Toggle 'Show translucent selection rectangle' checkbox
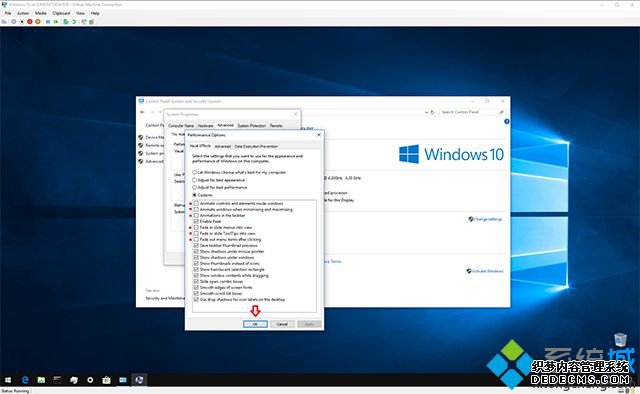The height and width of the screenshot is (394, 640). pyautogui.click(x=196, y=269)
